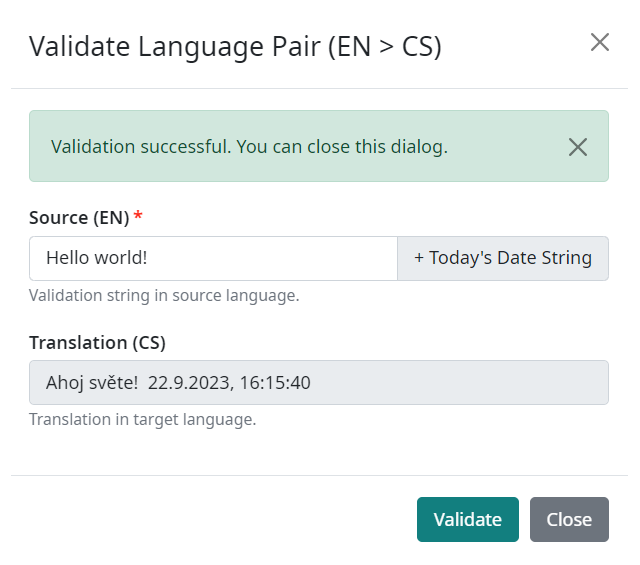The height and width of the screenshot is (565, 640).
Task: Close the Validate Language Pair dialog via X
Action: click(600, 42)
